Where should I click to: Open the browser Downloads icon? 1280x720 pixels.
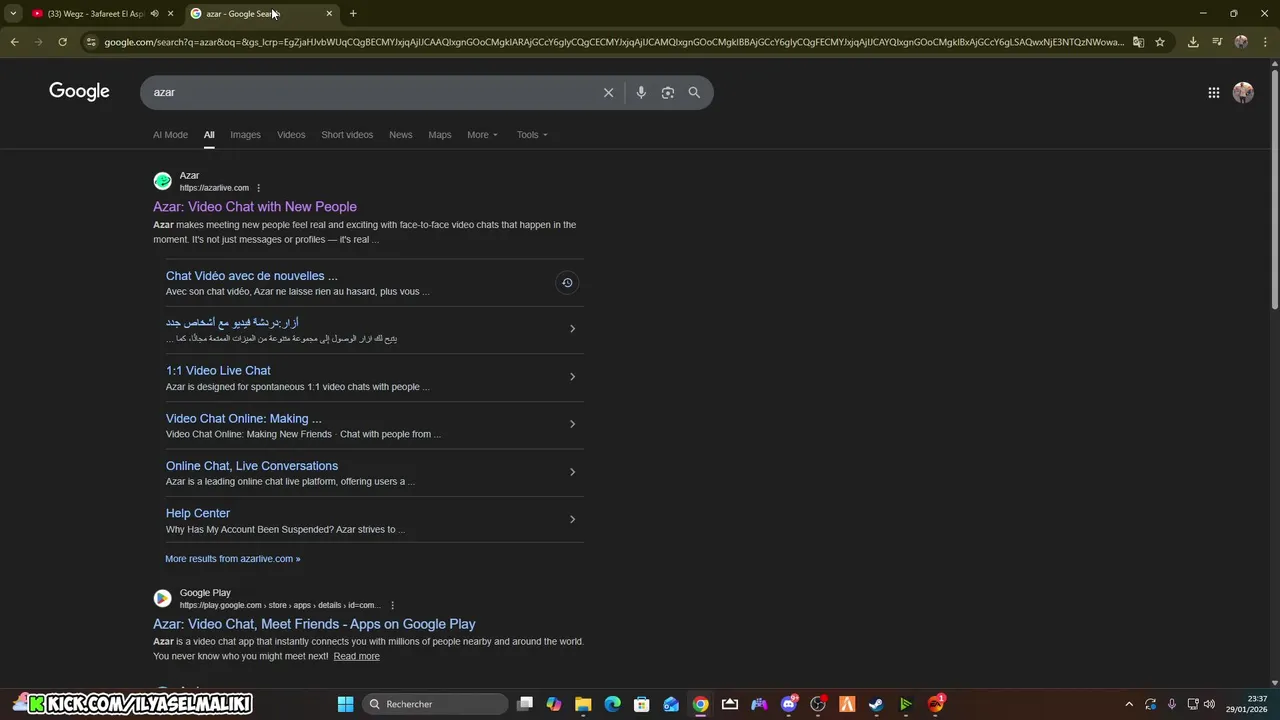point(1193,42)
